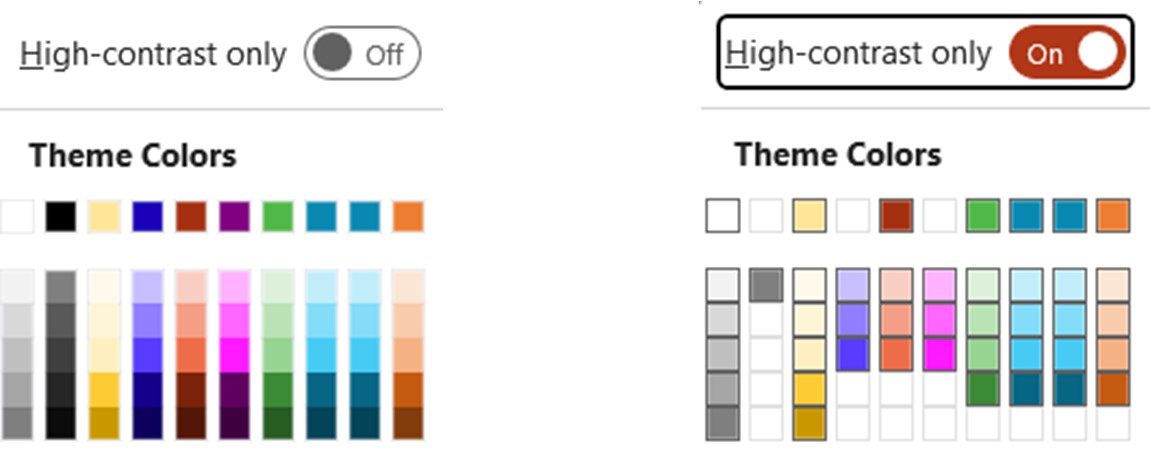
Task: Select the pale yellow swatch in right theme row
Action: click(809, 216)
